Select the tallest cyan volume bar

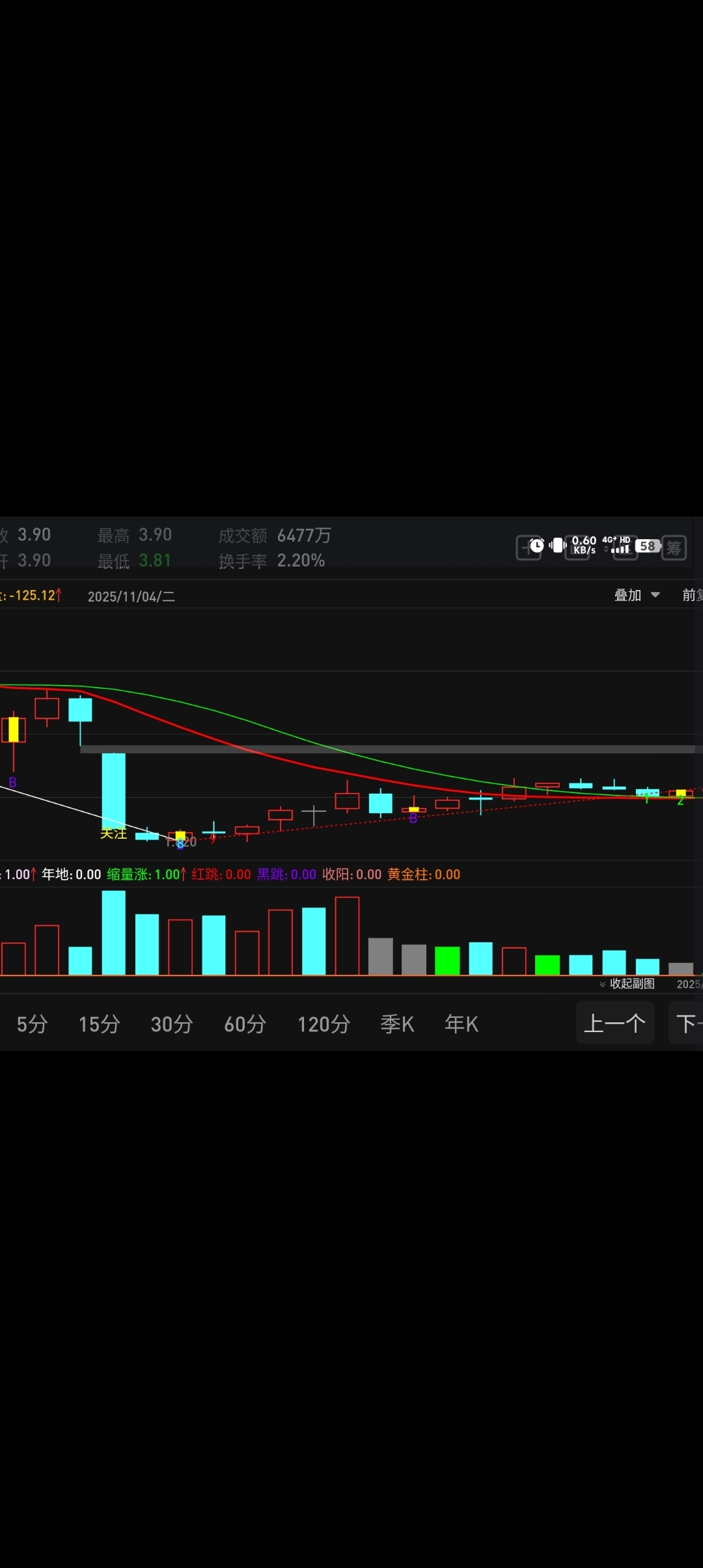tap(114, 932)
